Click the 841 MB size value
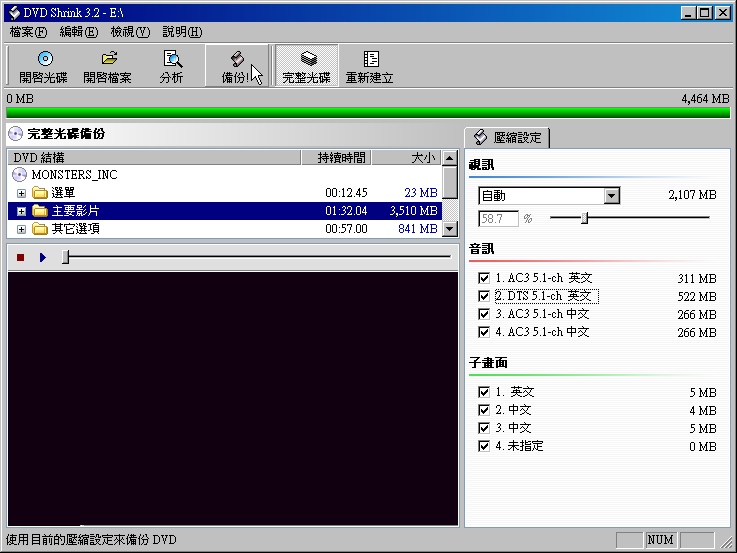This screenshot has height=553, width=737. 417,229
